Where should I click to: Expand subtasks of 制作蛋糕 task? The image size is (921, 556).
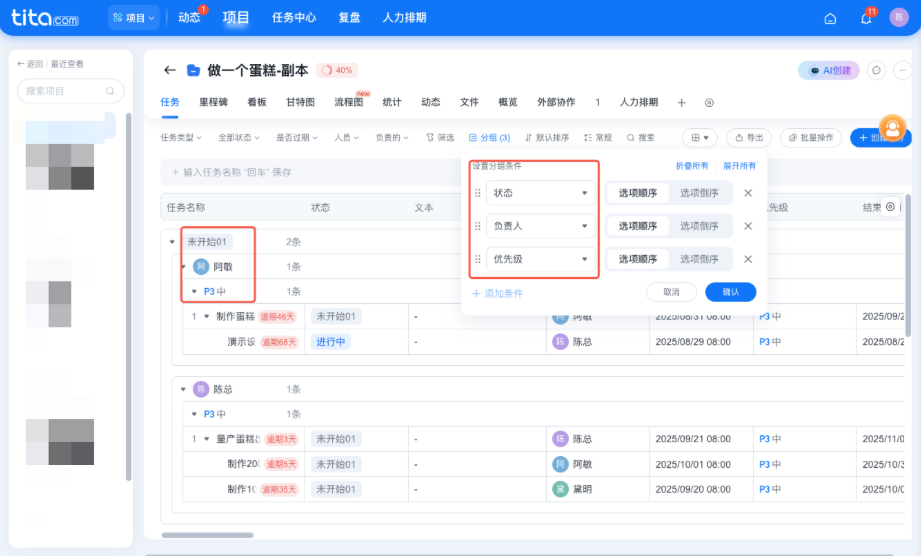pyautogui.click(x=207, y=316)
